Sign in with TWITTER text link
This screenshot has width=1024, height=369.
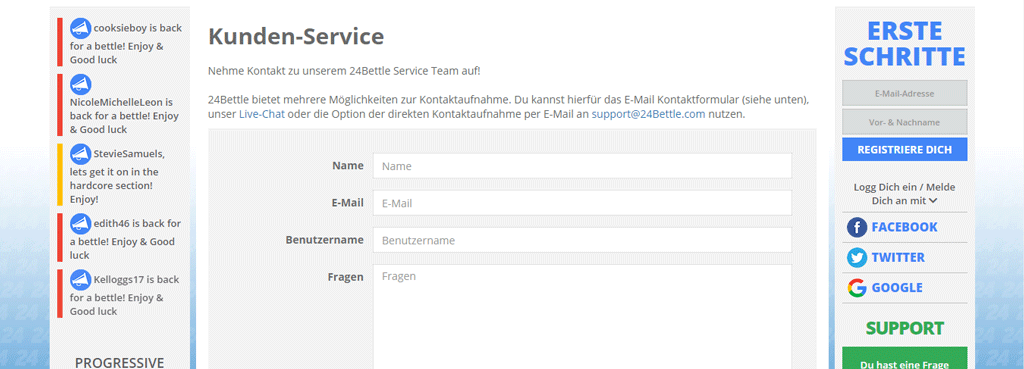pos(898,257)
